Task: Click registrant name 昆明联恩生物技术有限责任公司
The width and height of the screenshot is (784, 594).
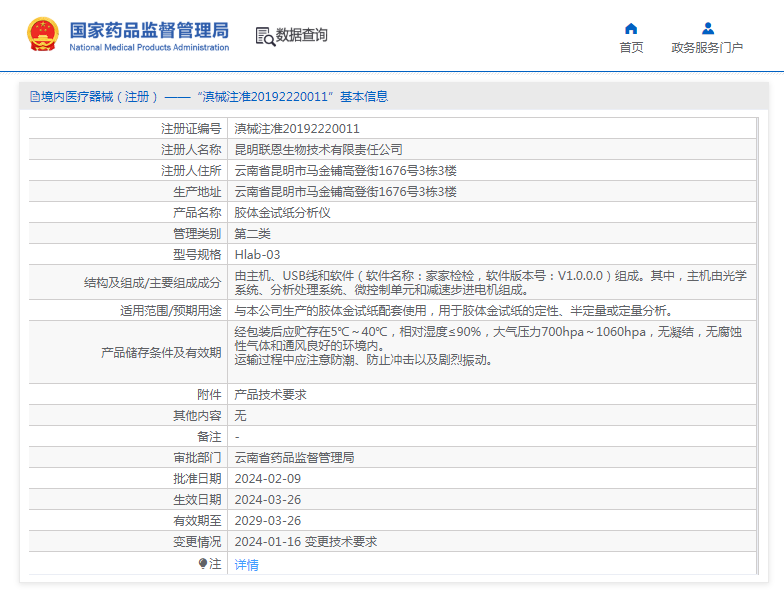Action: (318, 150)
